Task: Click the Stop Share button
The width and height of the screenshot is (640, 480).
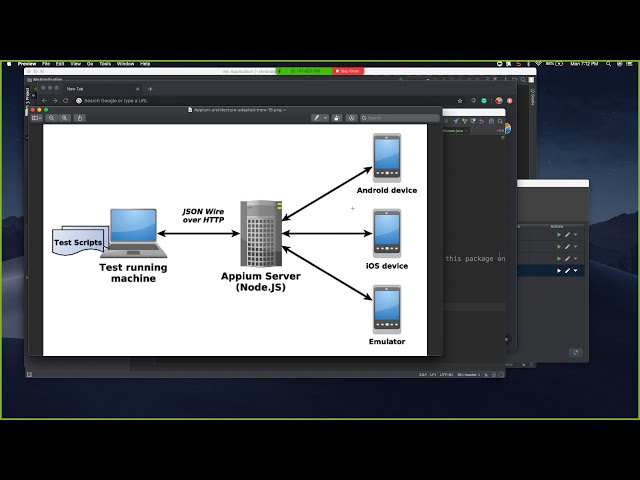Action: click(348, 71)
